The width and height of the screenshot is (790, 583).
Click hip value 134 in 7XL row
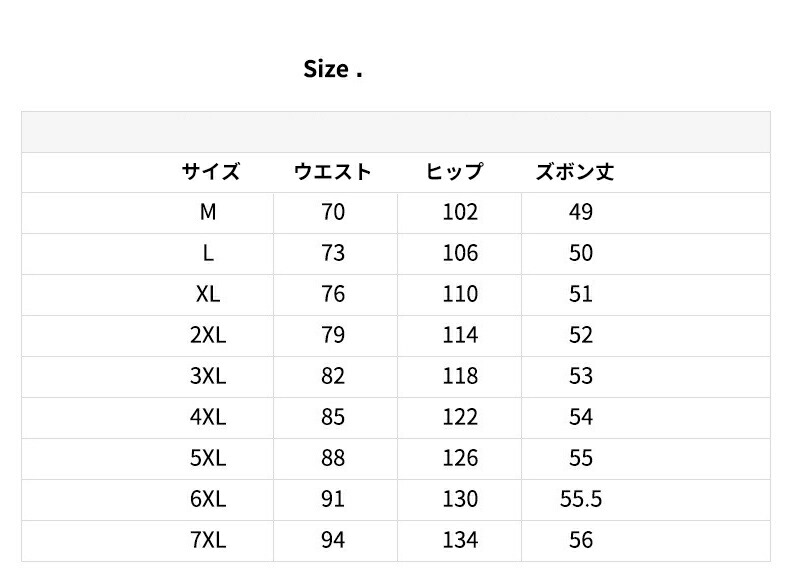pos(460,540)
